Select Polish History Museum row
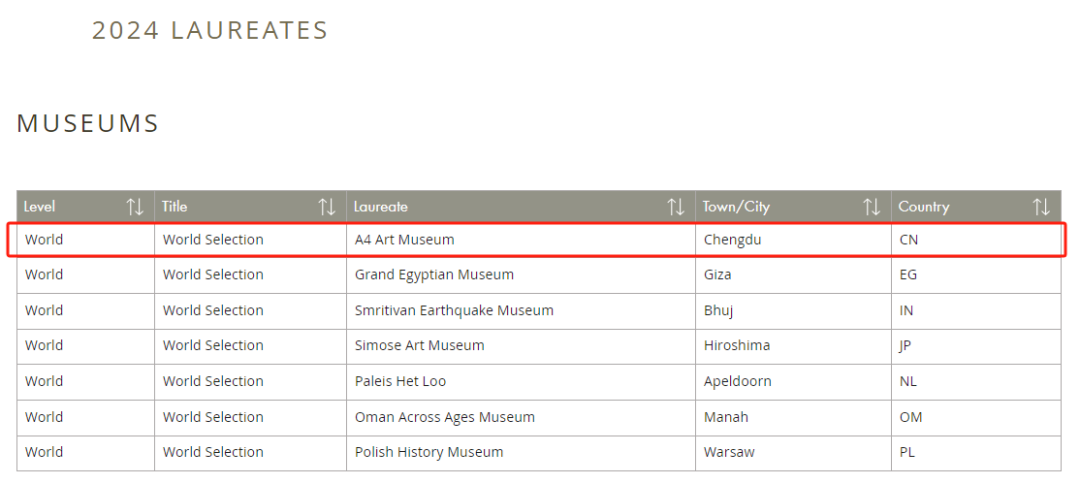 point(429,452)
